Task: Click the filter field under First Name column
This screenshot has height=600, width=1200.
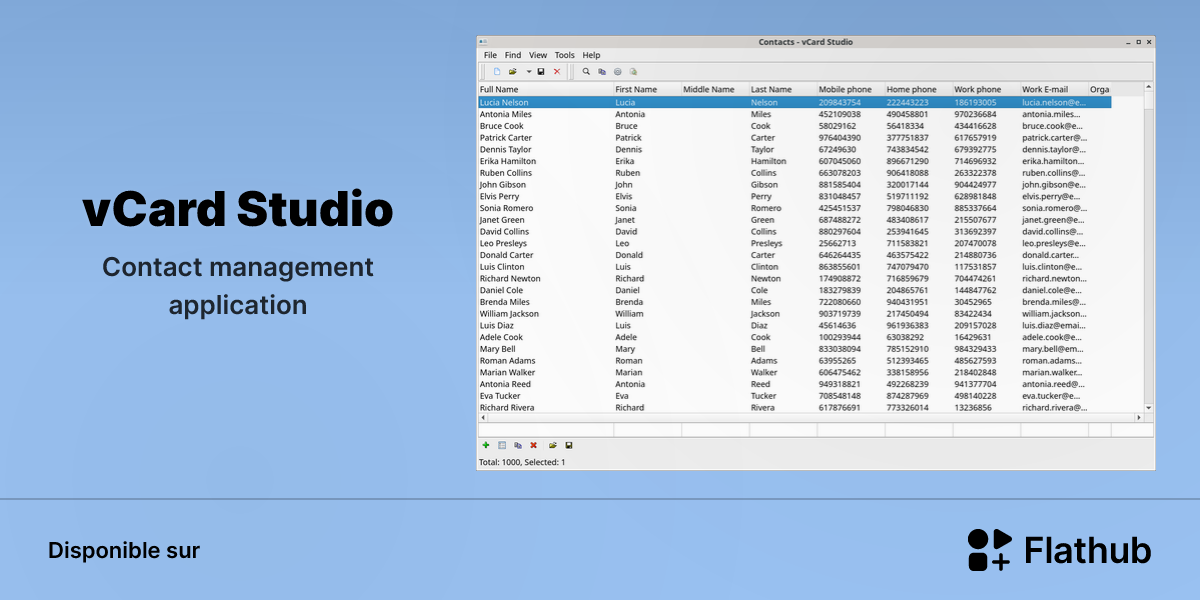Action: click(647, 430)
